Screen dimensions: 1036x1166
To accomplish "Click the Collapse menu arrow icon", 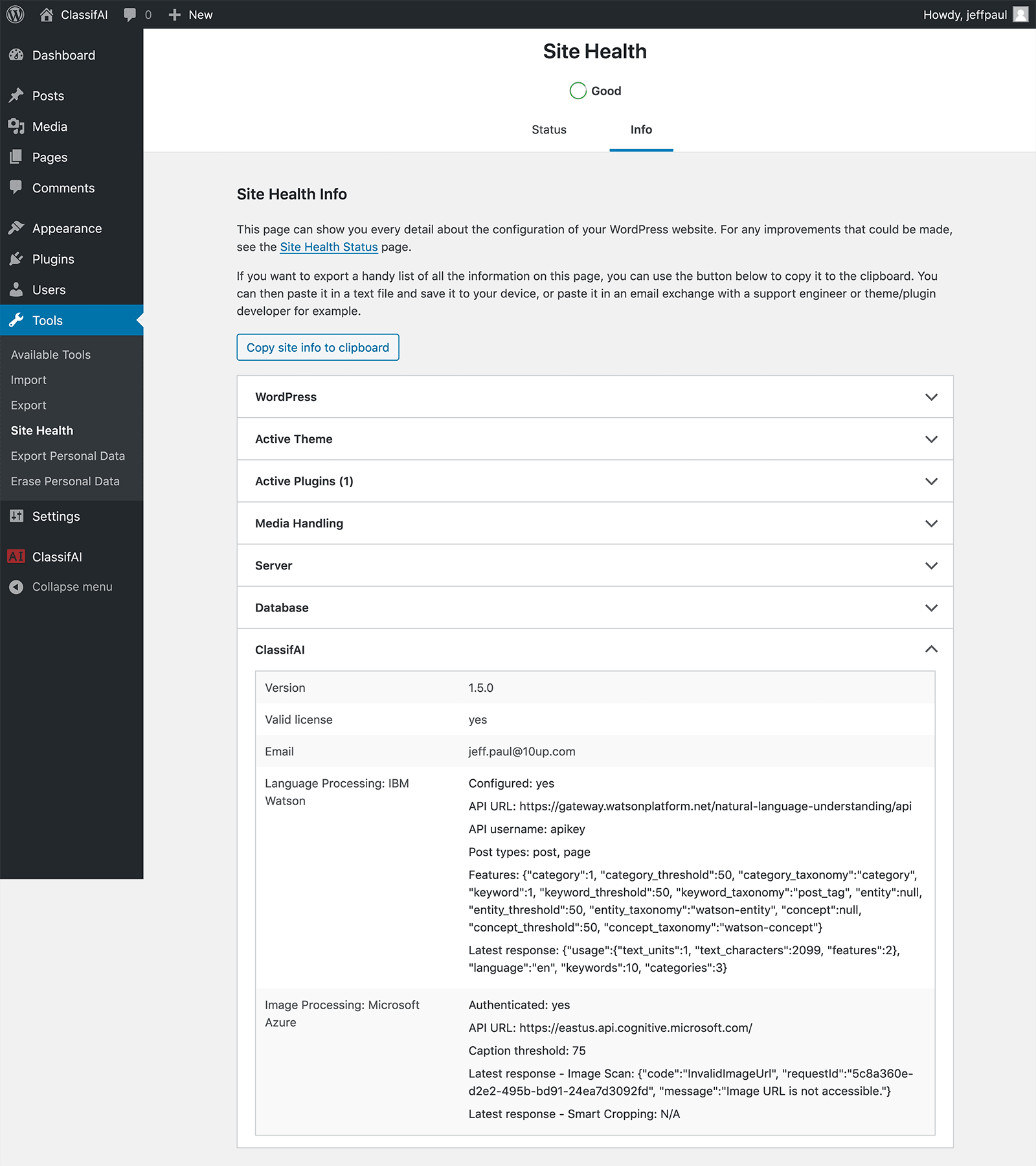I will tap(16, 587).
